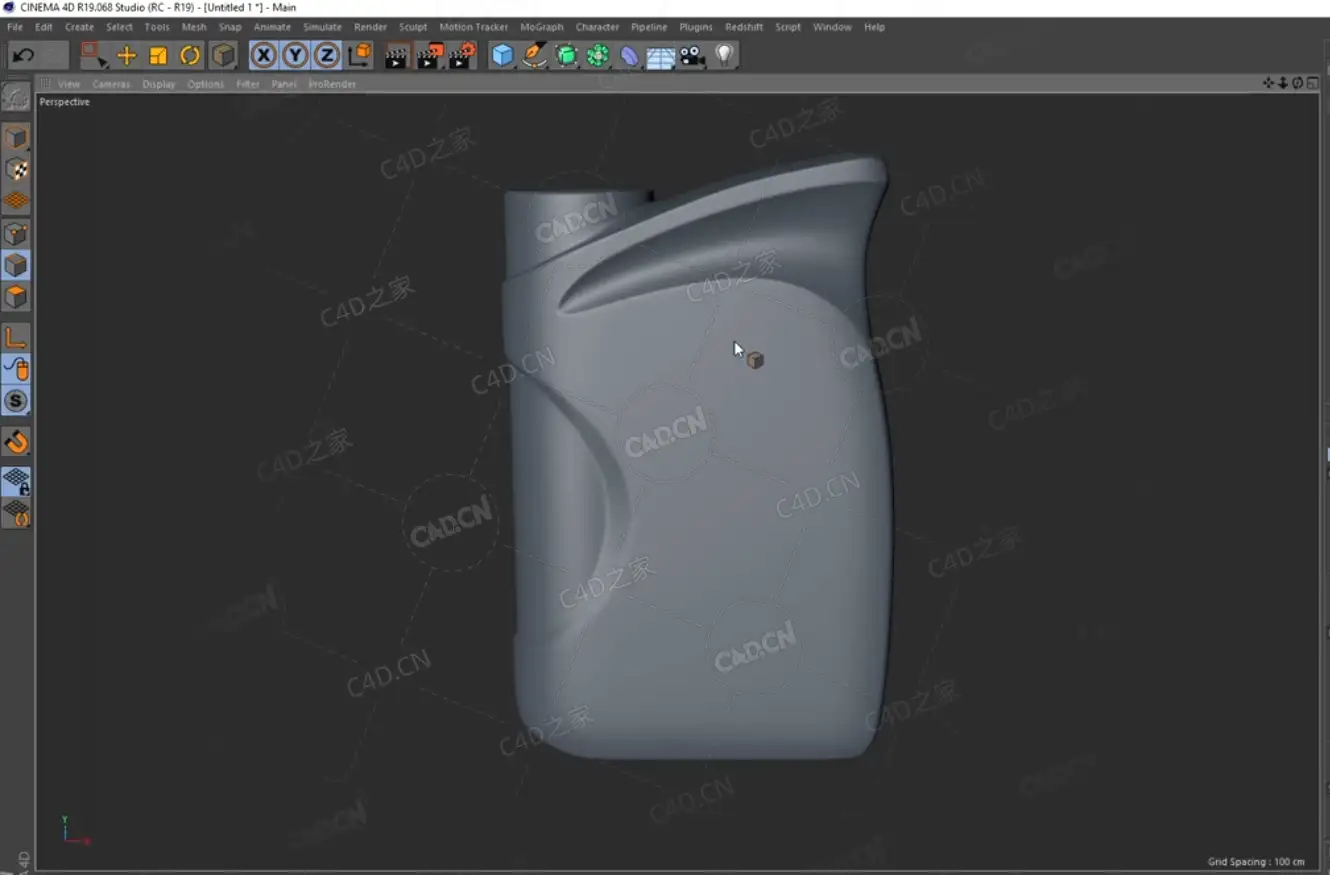Open the Motion Tracker menu

474,27
